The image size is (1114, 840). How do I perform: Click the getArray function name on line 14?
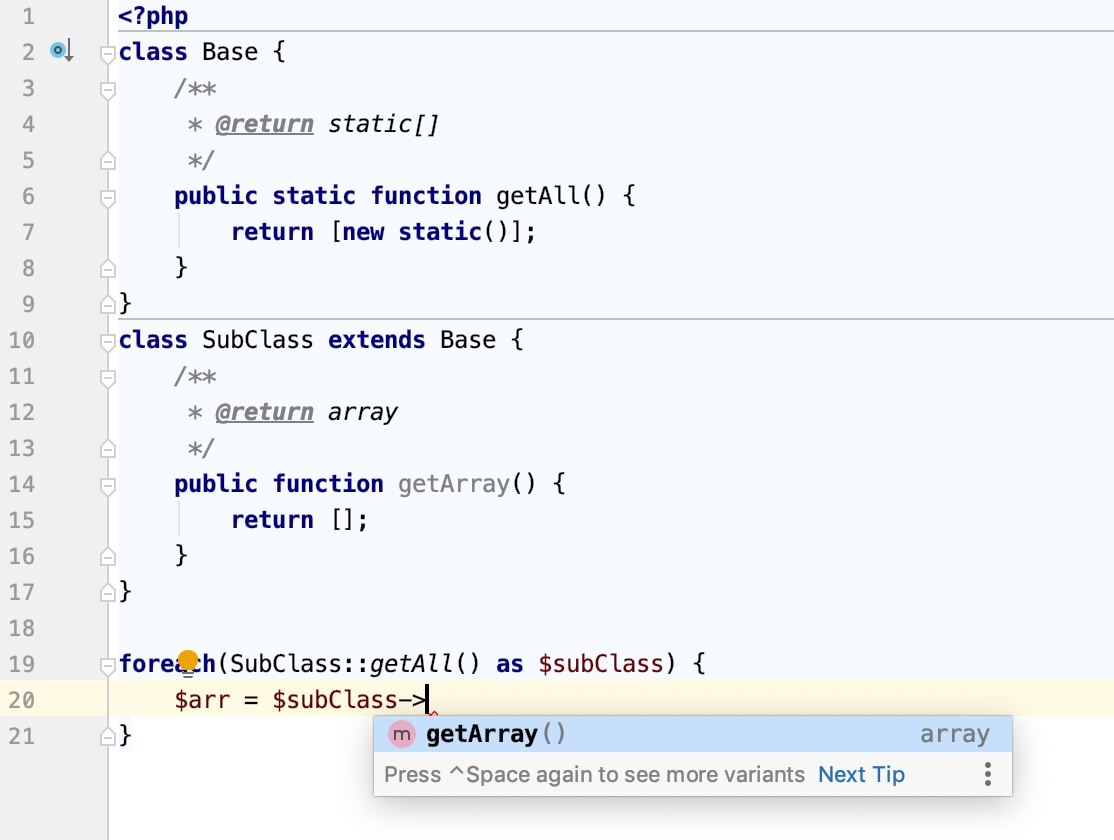[453, 484]
